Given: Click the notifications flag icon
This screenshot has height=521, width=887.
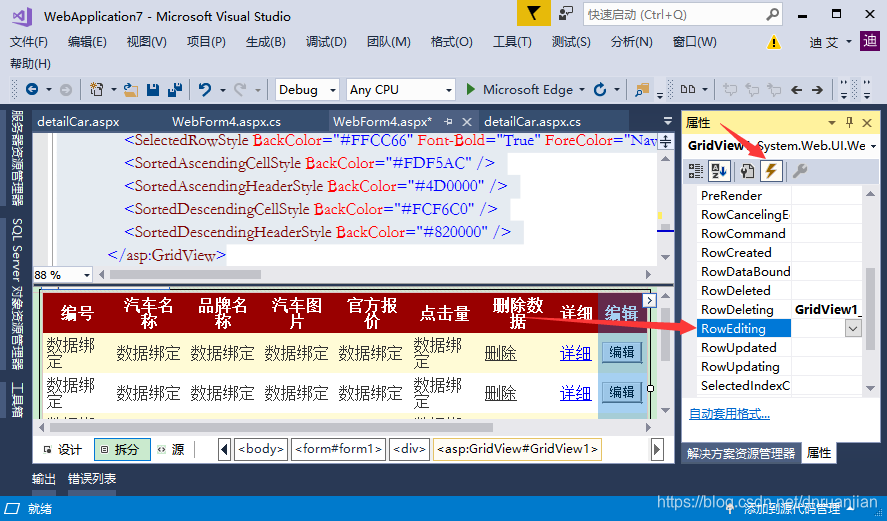Looking at the screenshot, I should pos(533,14).
